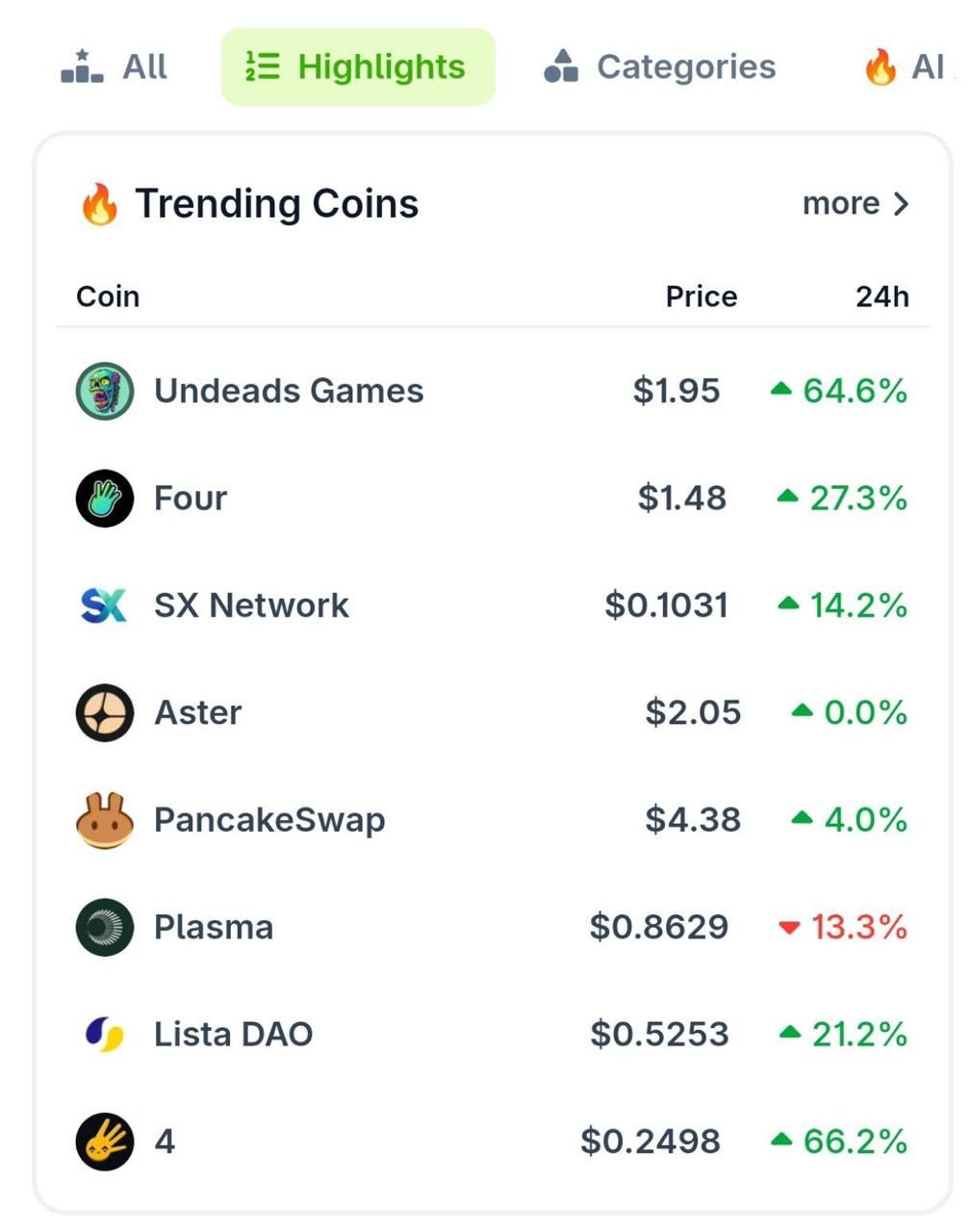The height and width of the screenshot is (1232, 971).
Task: Sort by the Price column header
Action: coord(701,296)
